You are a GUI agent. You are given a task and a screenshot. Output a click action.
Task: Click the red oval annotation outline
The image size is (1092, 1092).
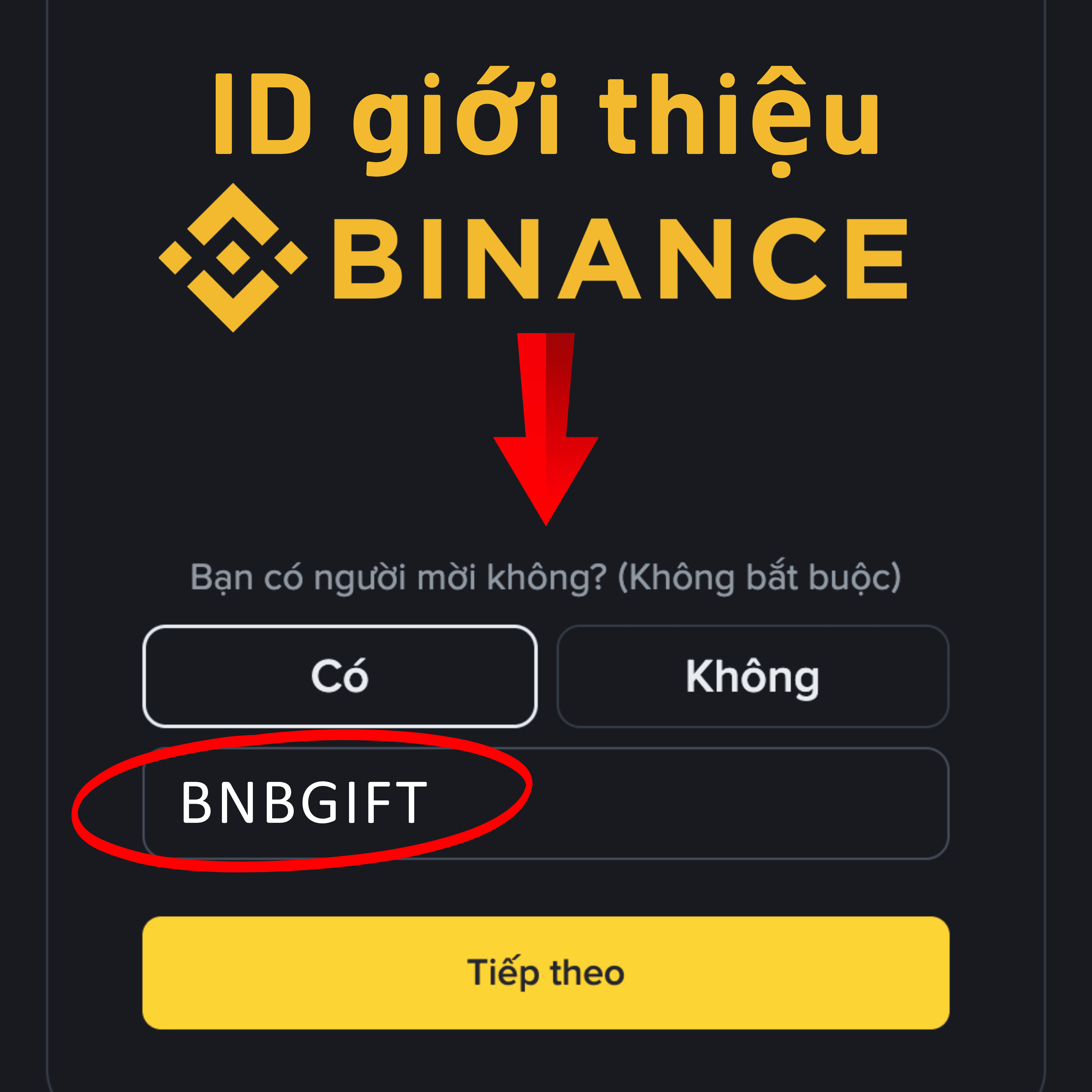coord(302,801)
